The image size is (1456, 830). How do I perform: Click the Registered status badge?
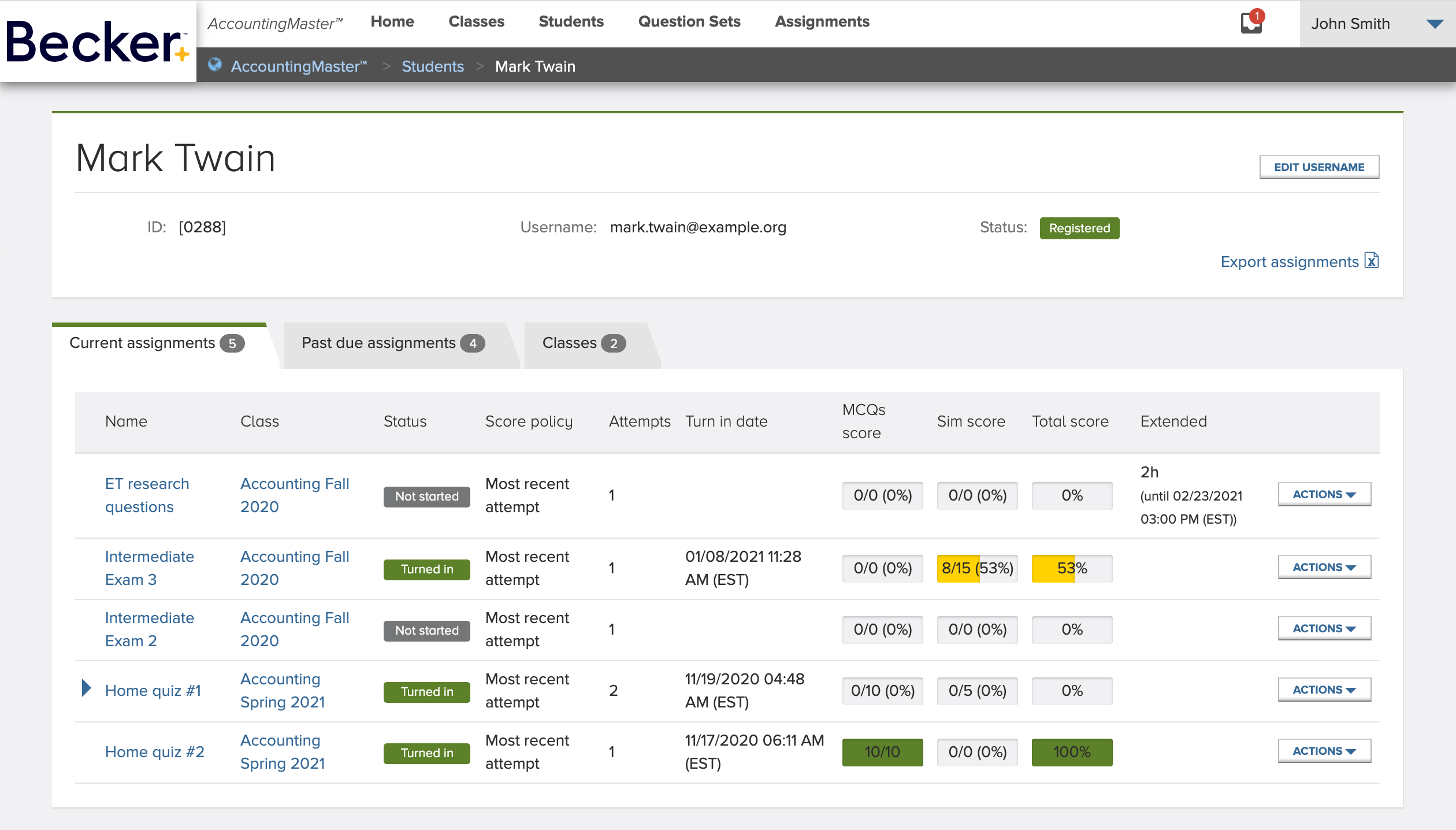[x=1079, y=228]
